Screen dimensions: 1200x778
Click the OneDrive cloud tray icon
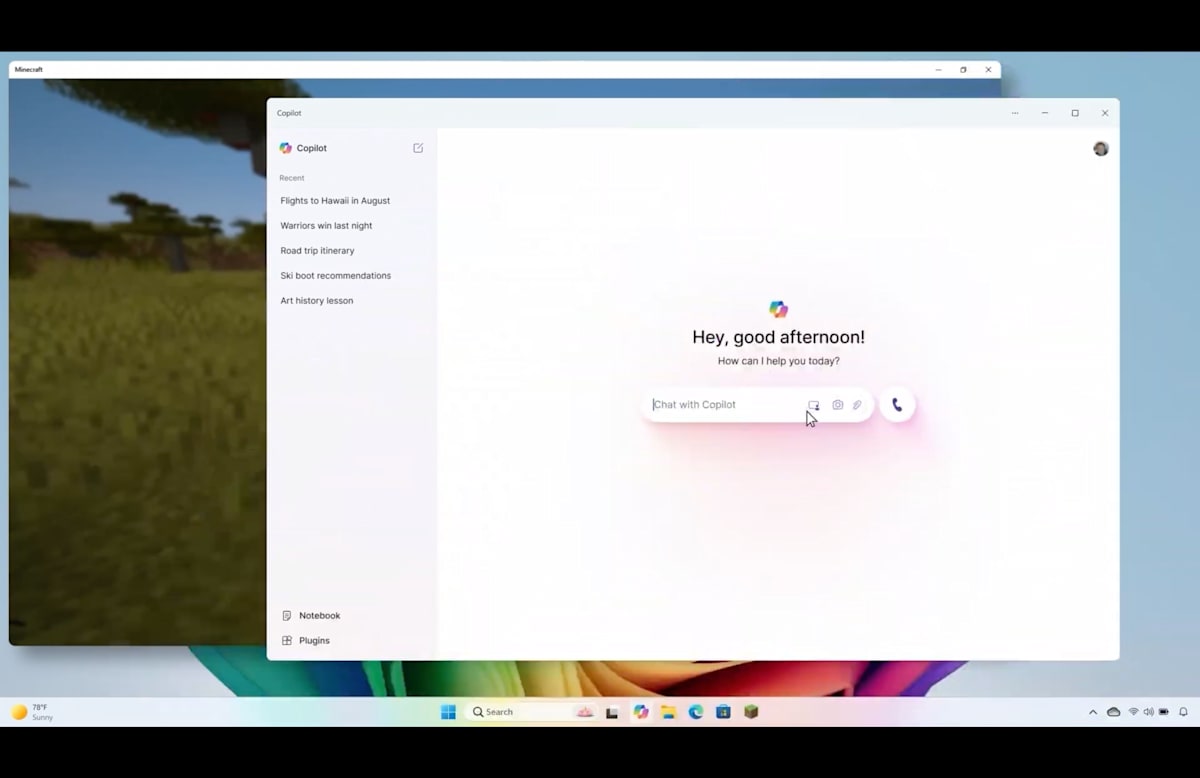tap(1114, 712)
